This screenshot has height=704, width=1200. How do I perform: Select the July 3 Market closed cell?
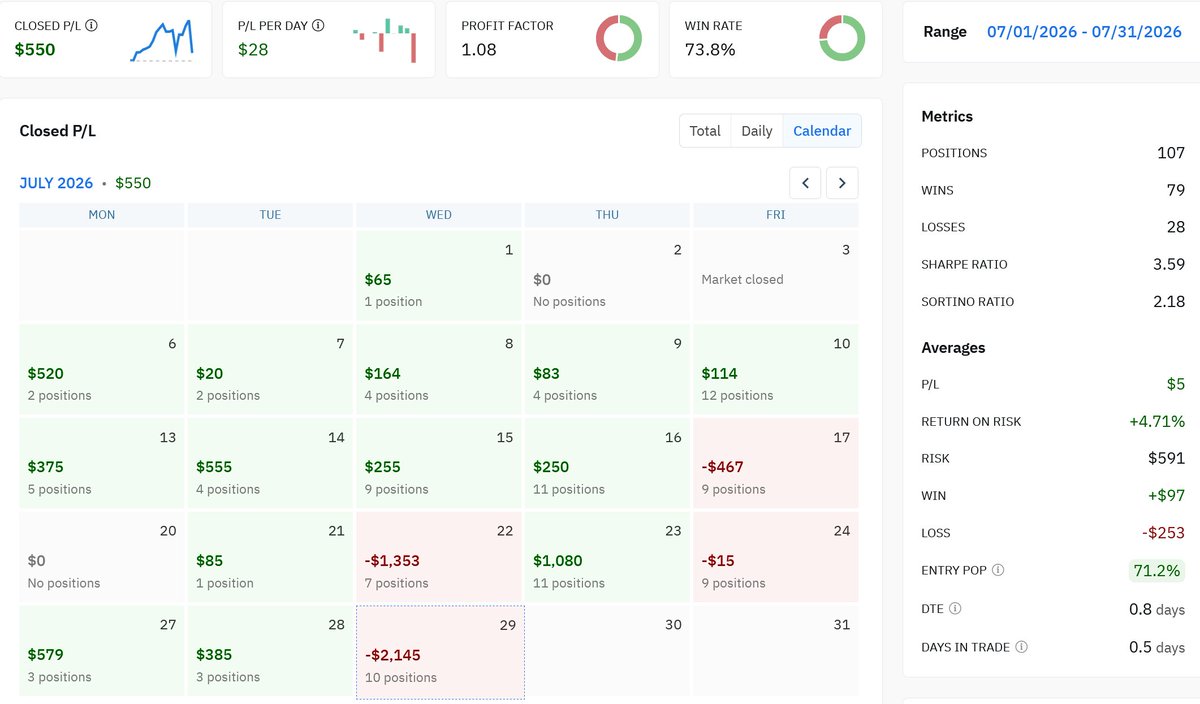[775, 275]
